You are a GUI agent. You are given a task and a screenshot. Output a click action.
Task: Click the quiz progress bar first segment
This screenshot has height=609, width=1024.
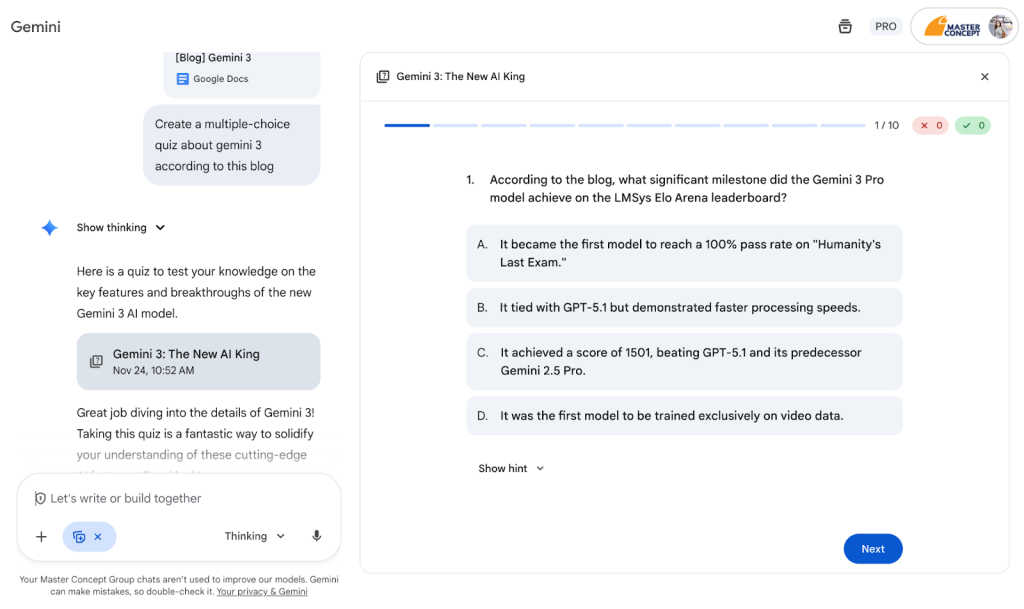[x=407, y=125]
